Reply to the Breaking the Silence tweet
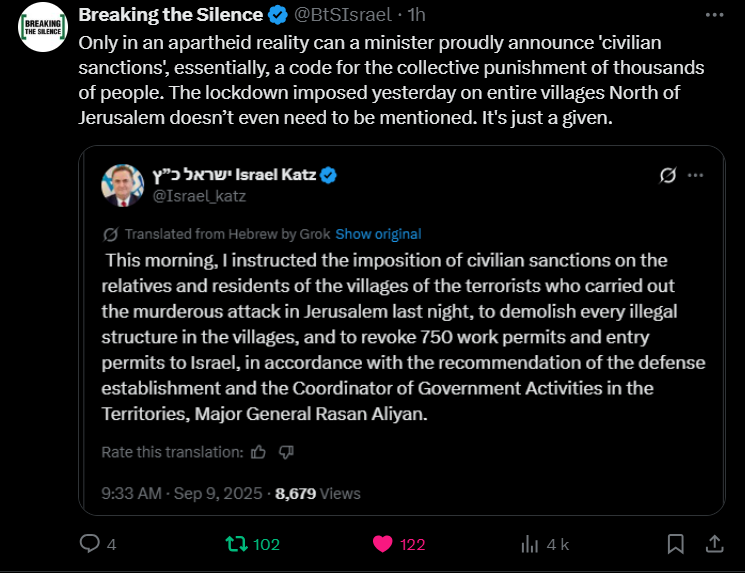 click(90, 544)
